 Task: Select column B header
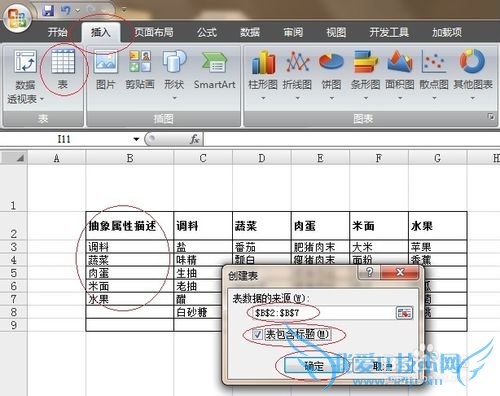[x=130, y=158]
